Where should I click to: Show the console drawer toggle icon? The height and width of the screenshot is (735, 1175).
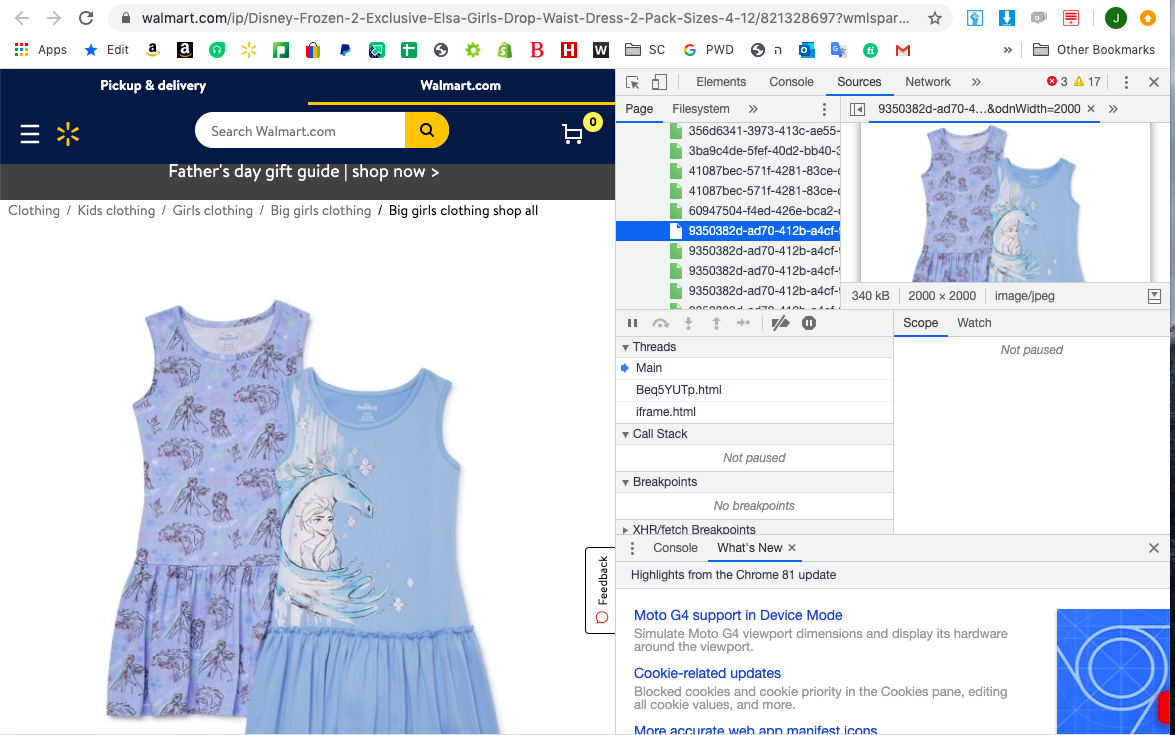[1154, 296]
